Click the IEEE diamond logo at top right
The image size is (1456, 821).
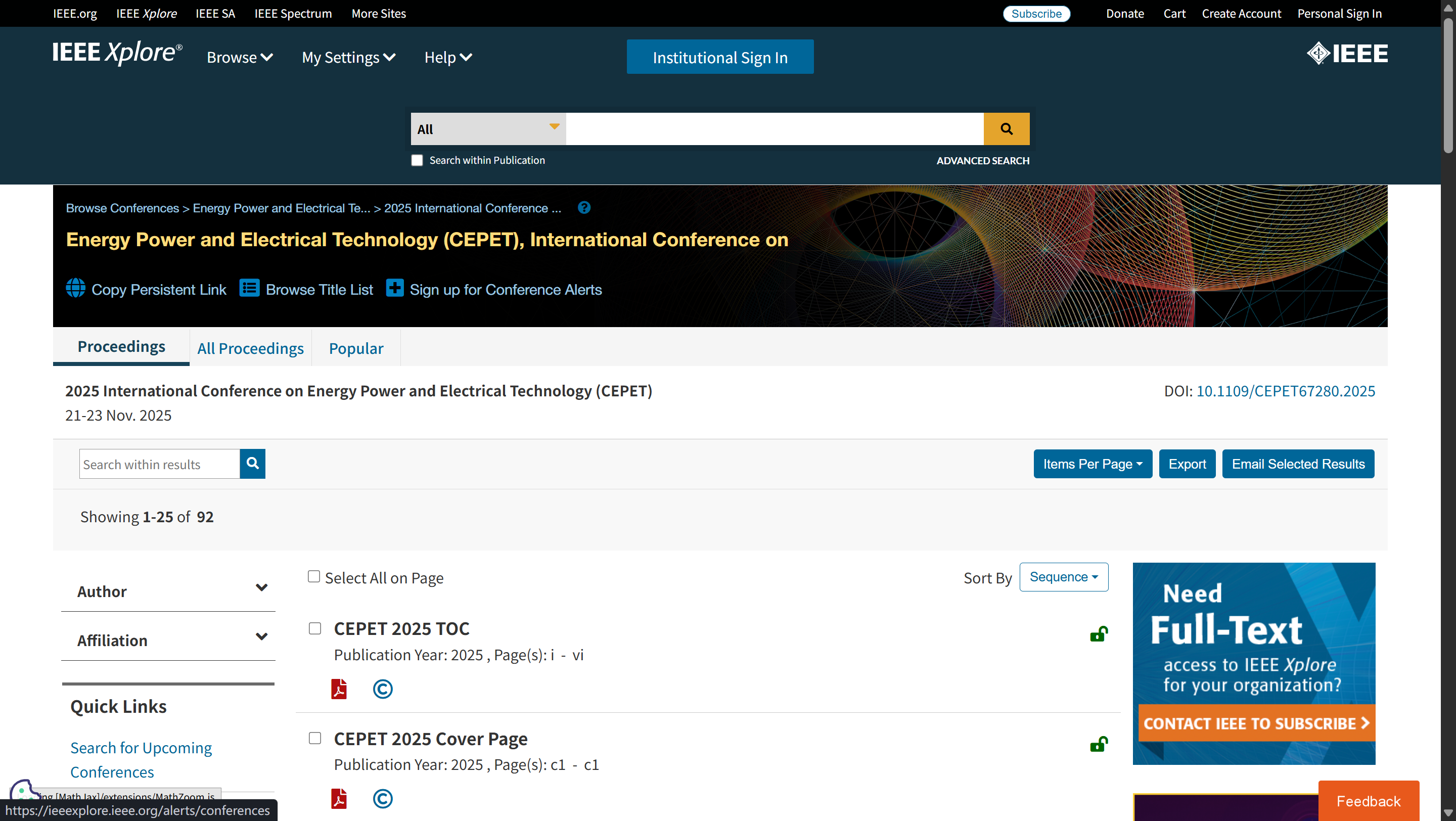1347,54
